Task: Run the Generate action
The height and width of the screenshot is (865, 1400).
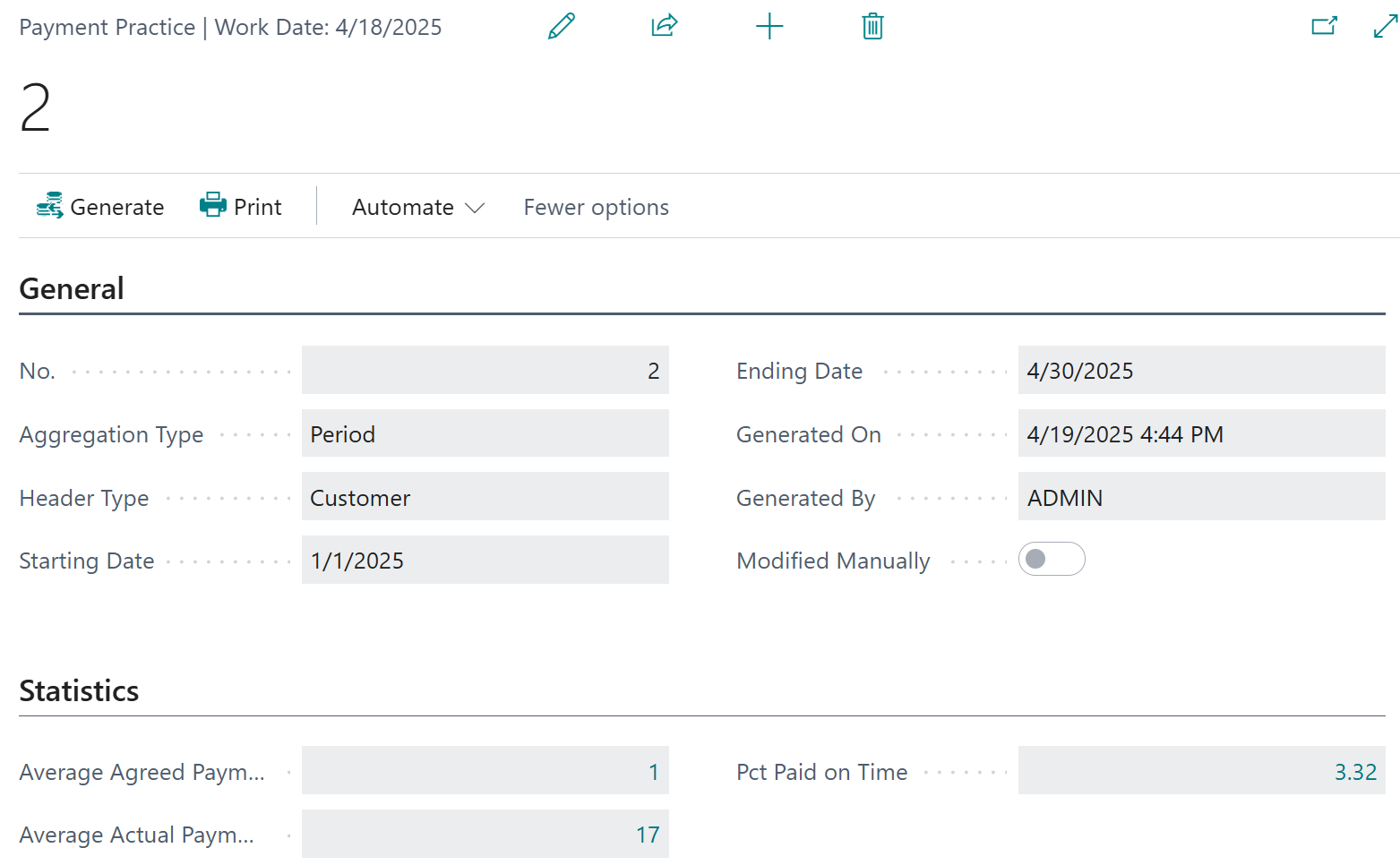Action: coord(100,207)
